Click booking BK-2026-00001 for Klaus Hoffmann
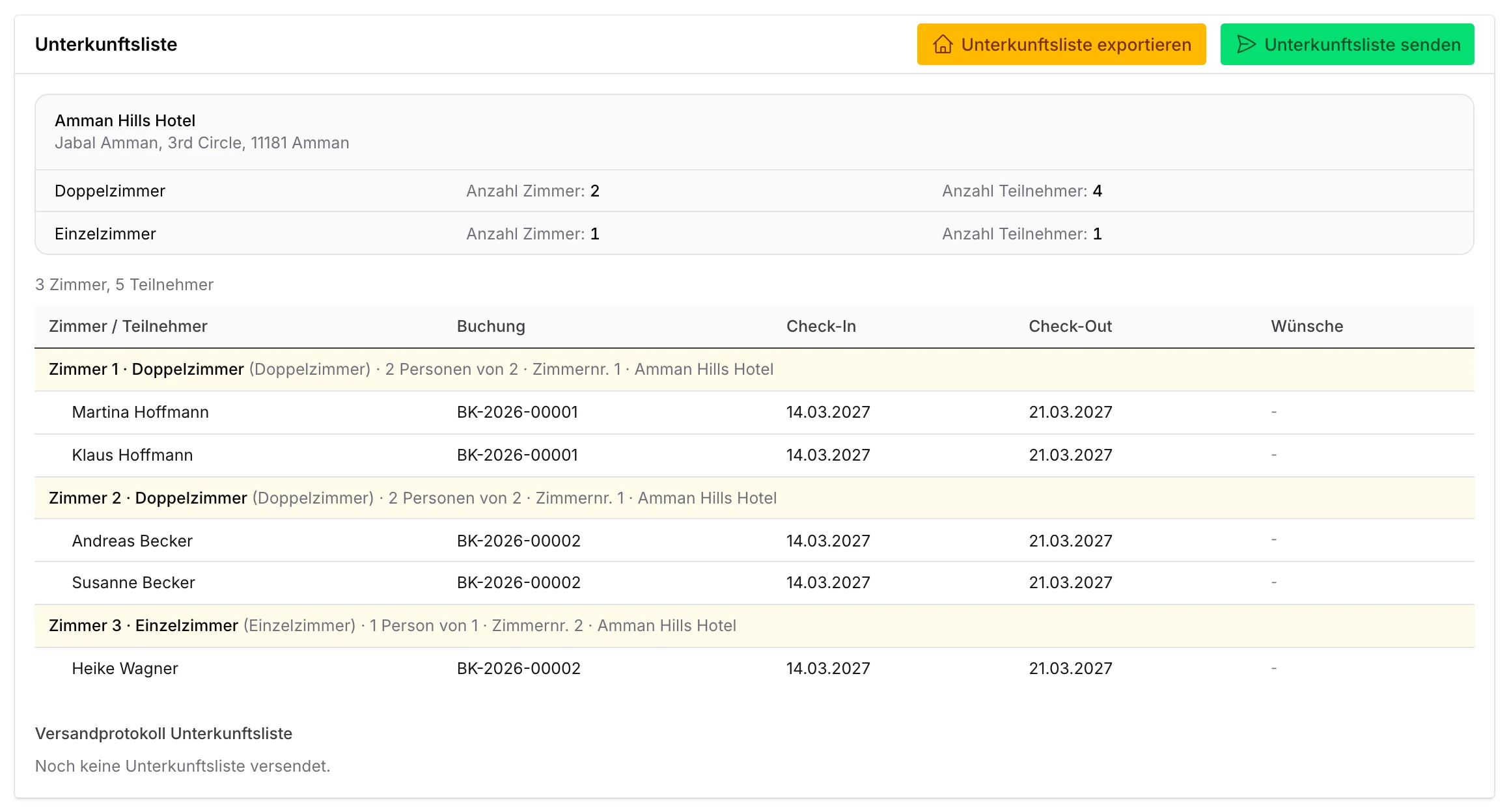1509x812 pixels. tap(518, 455)
